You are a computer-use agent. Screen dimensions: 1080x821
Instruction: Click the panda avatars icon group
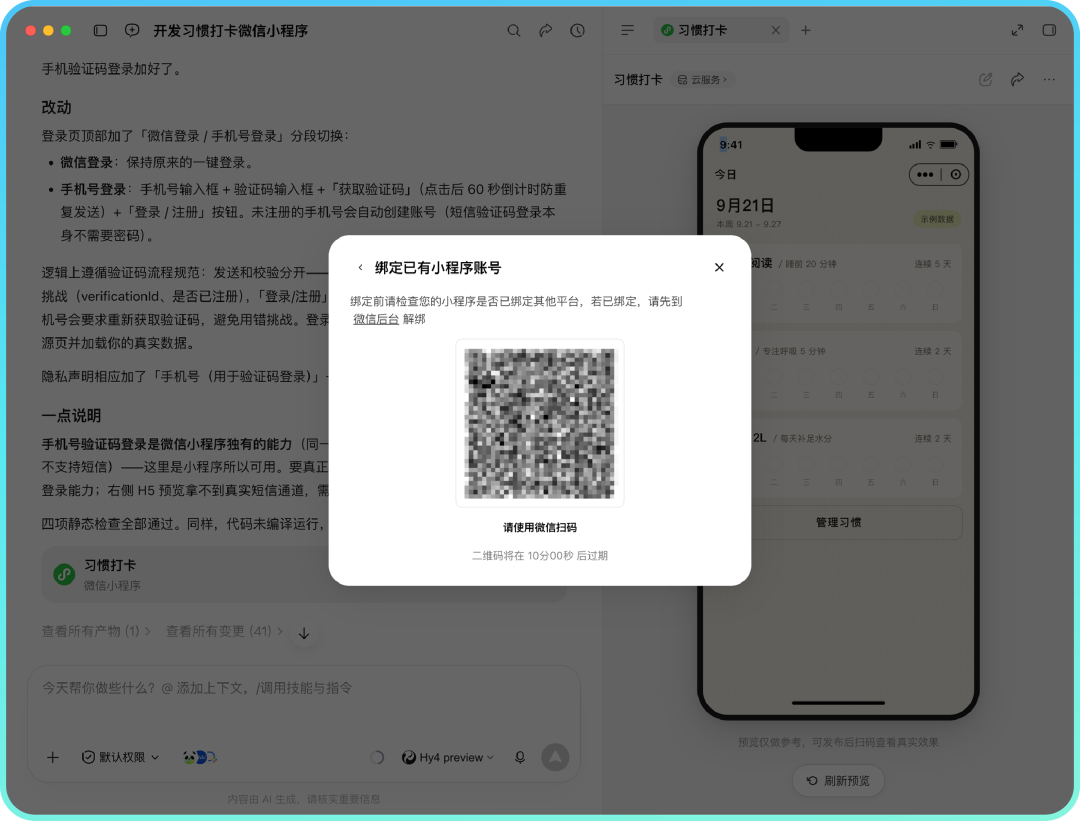pos(200,758)
